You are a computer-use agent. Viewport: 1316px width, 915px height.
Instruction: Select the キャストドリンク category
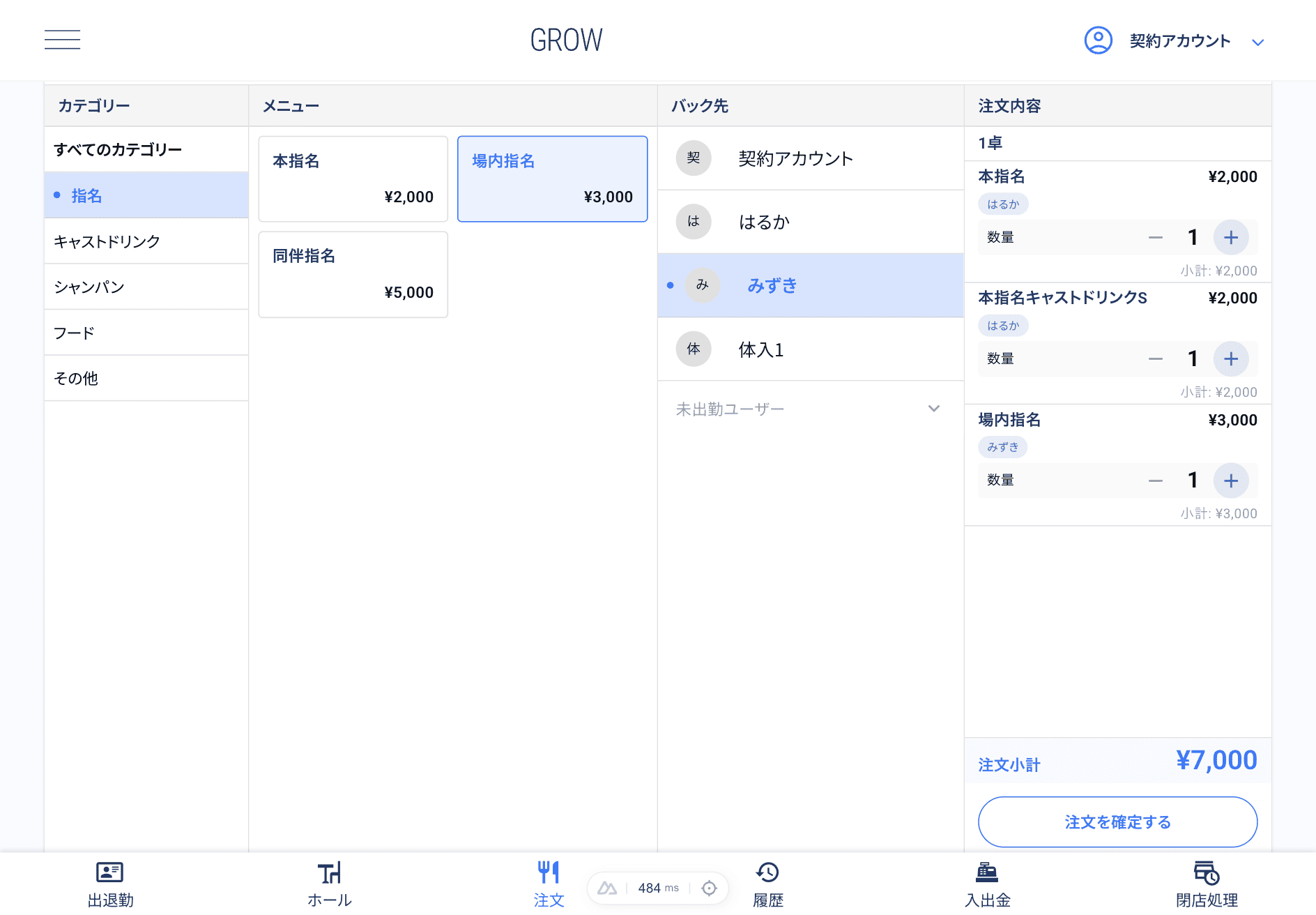(107, 241)
